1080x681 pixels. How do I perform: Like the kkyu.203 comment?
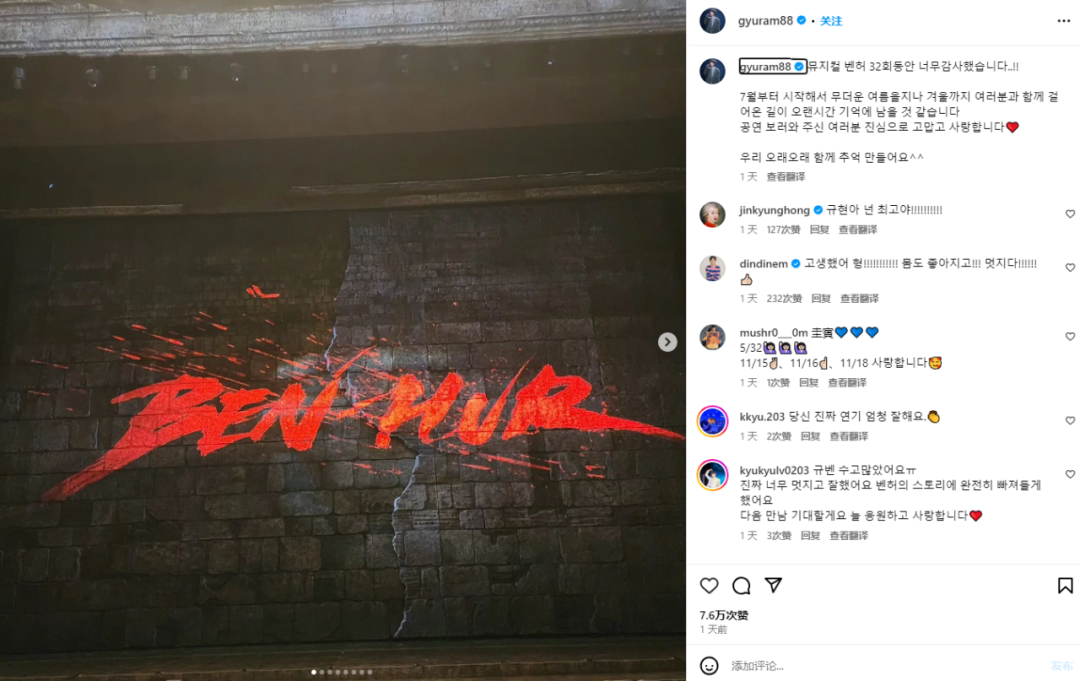pos(1070,421)
